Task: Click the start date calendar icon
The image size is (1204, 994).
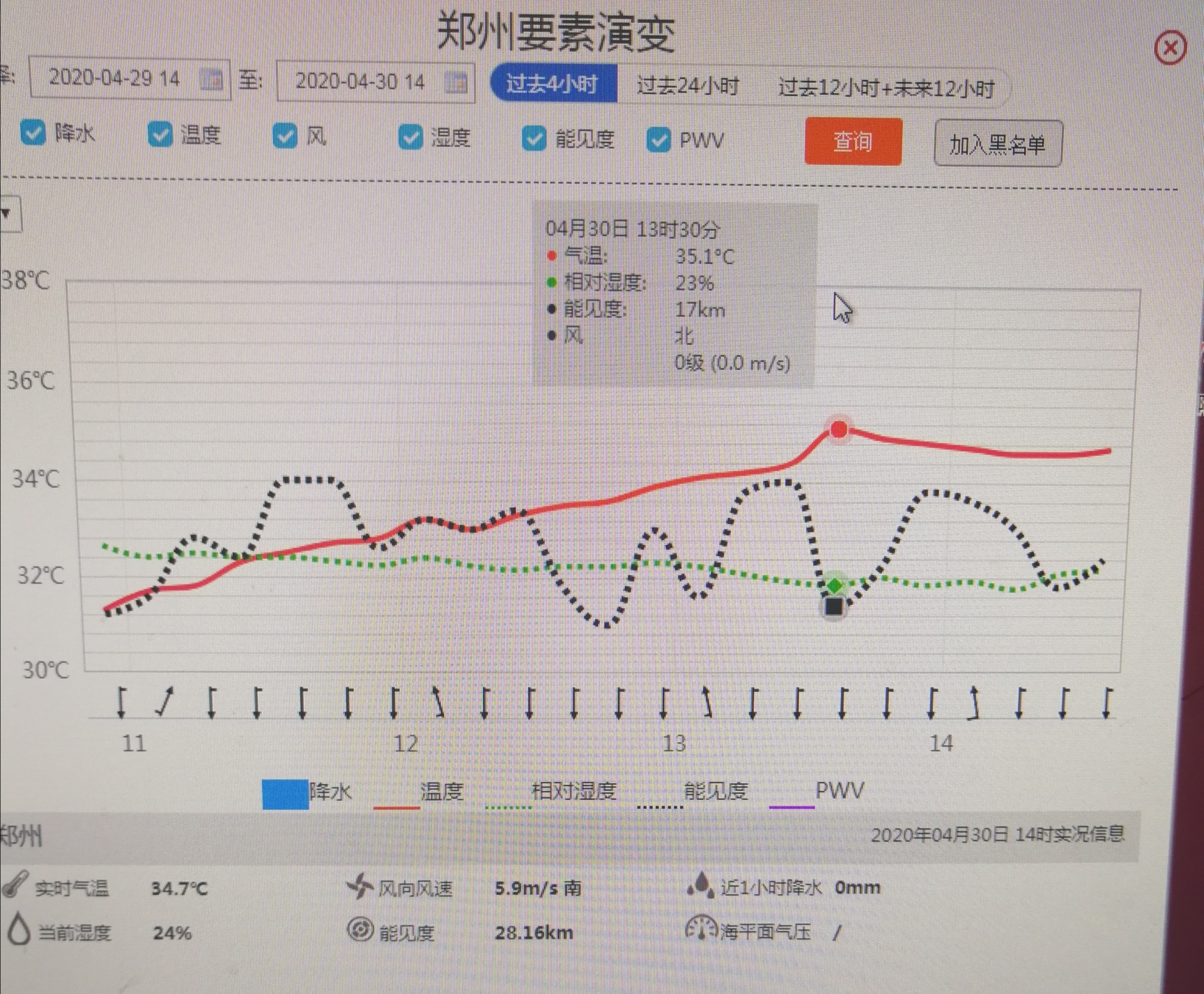Action: point(211,79)
